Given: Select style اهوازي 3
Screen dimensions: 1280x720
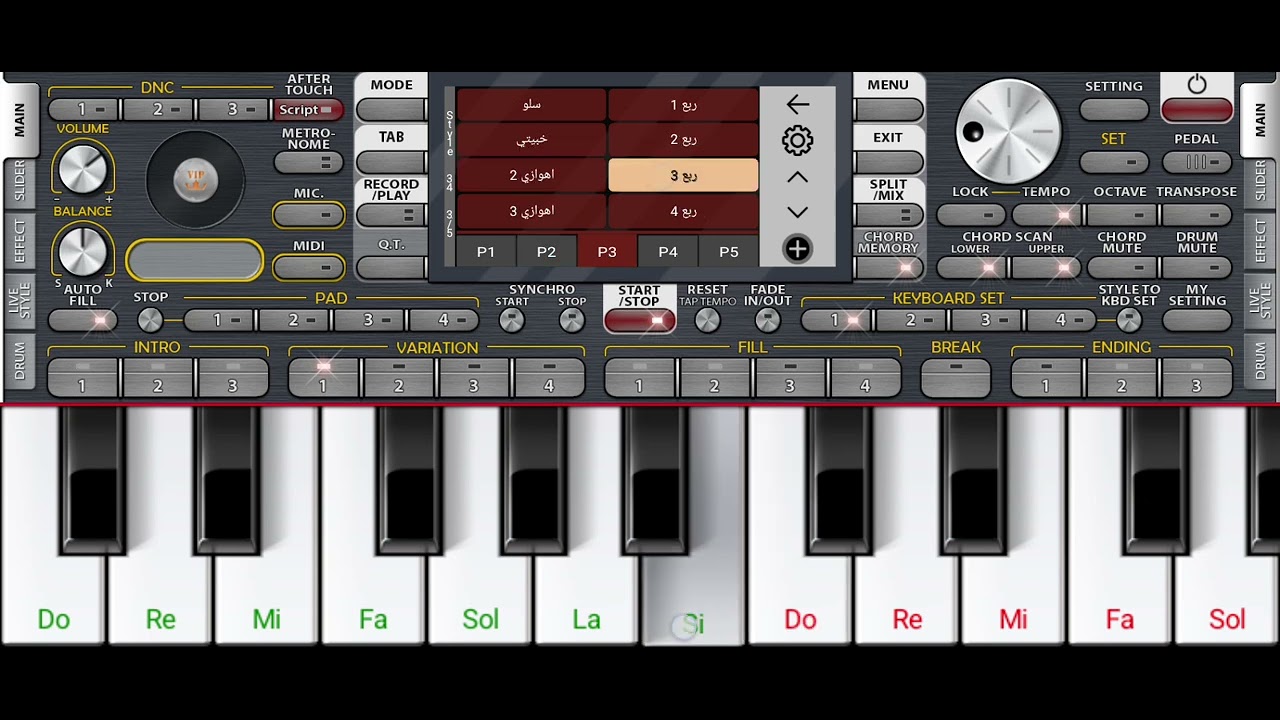Looking at the screenshot, I should point(532,211).
